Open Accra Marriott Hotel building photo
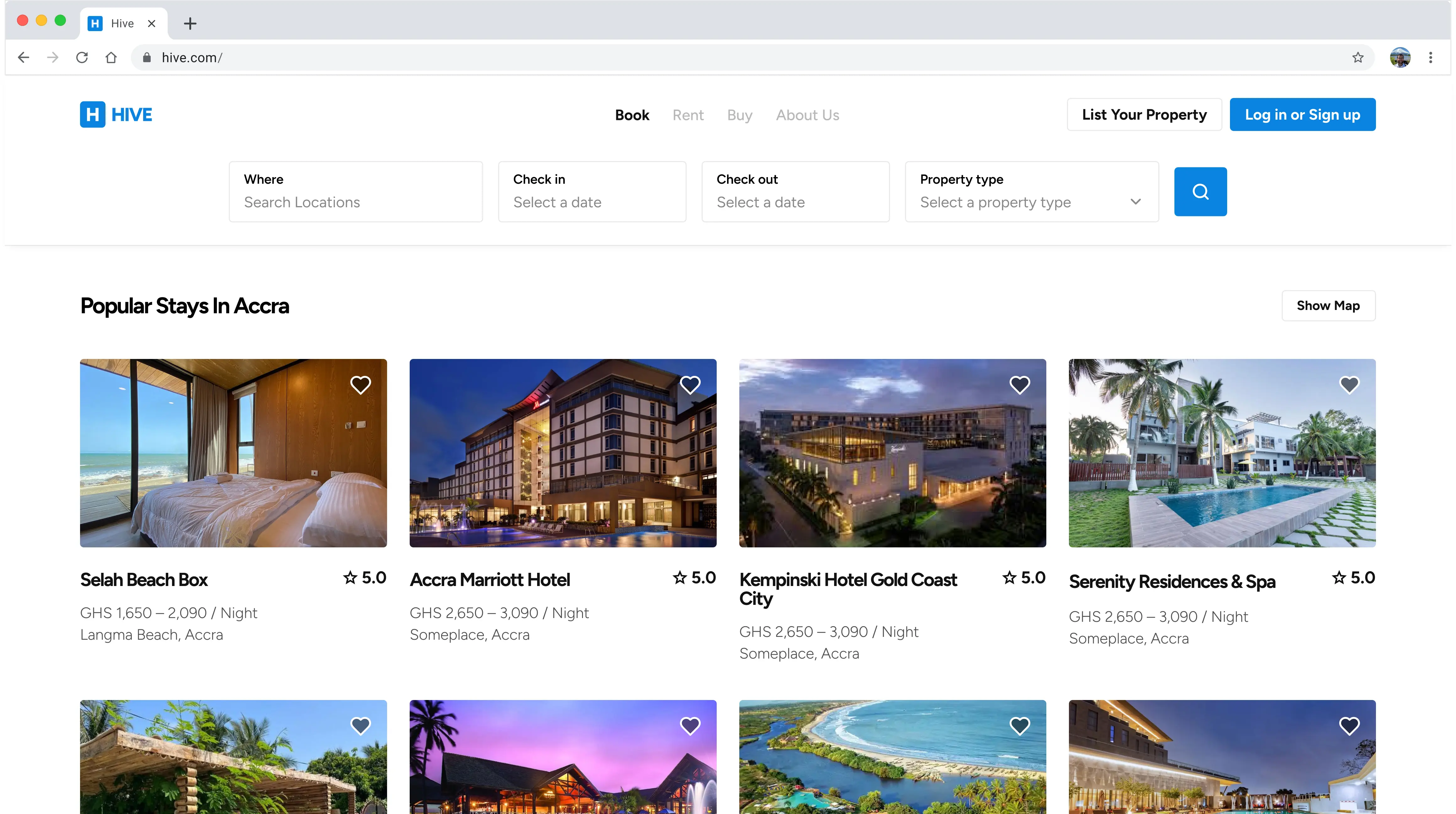Screen dimensions: 1456x814 (563, 453)
